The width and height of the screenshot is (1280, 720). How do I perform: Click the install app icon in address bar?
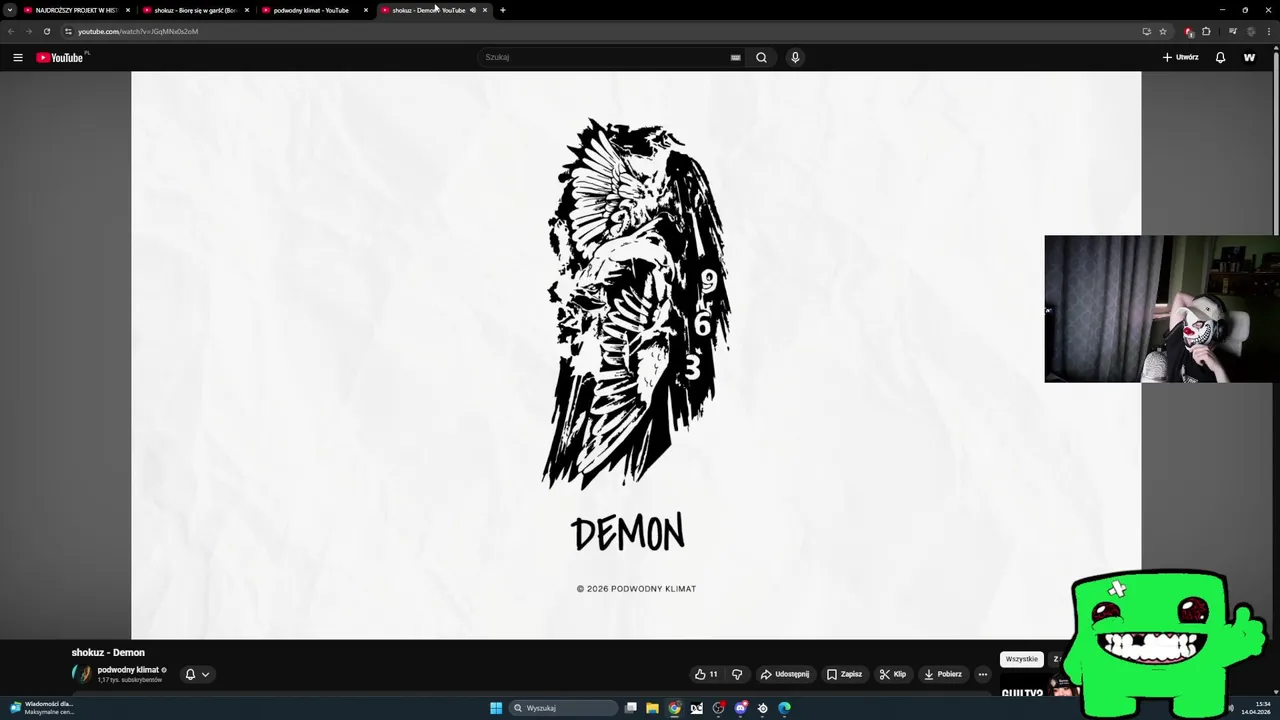coord(1147,31)
